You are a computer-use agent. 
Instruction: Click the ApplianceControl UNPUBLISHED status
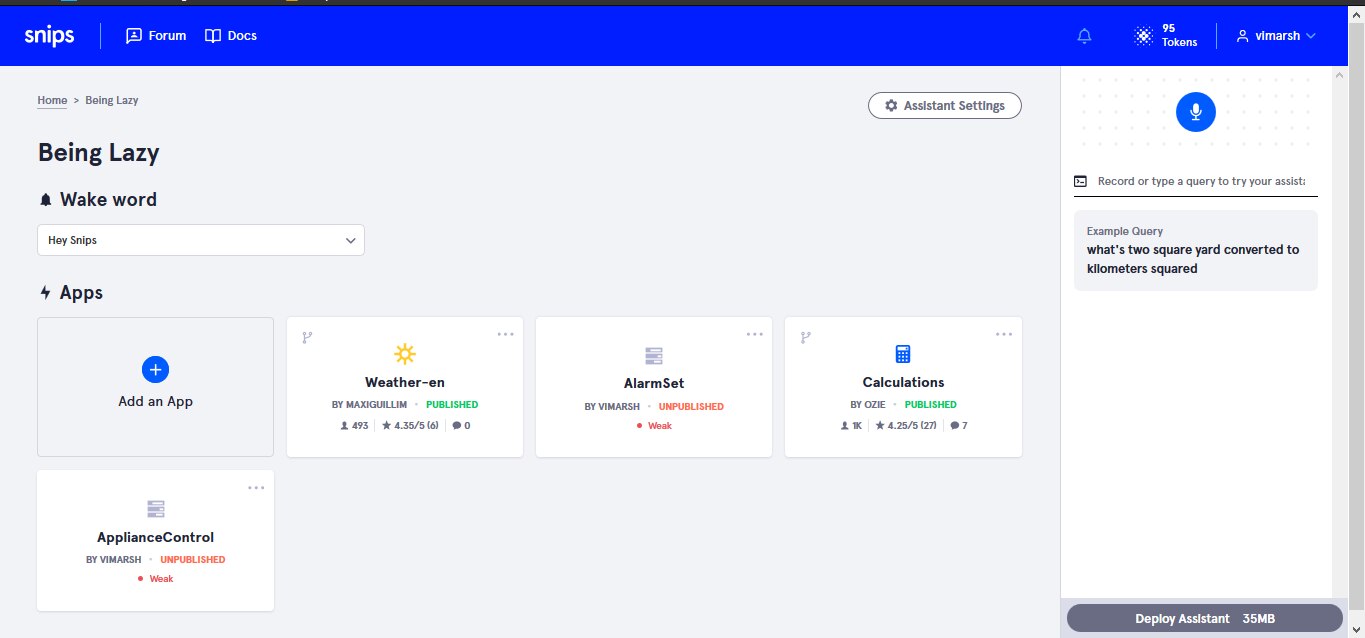point(192,560)
